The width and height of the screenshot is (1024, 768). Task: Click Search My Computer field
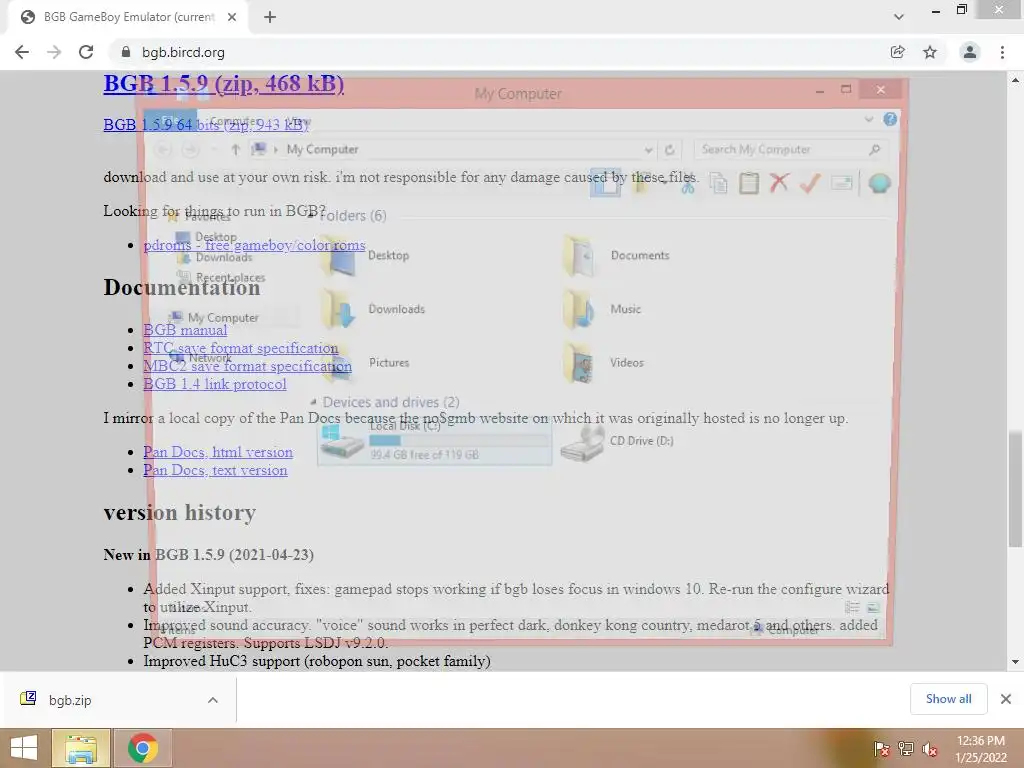790,150
